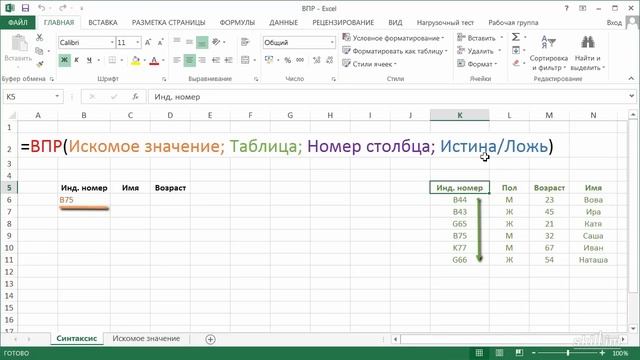Switch to the ФОРМУЛЫ tab
This screenshot has height=360, width=640.
(x=237, y=22)
